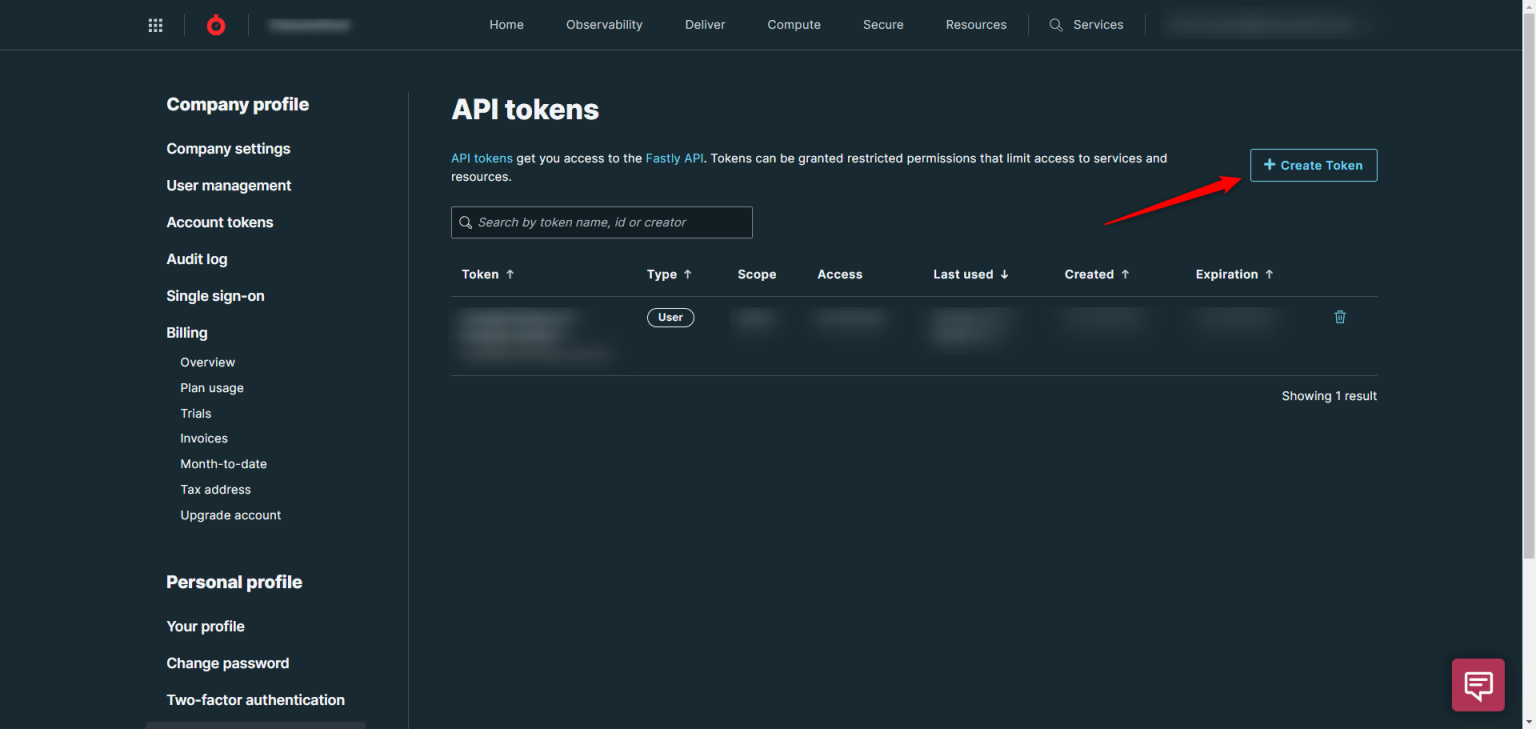Open the feedback chat bubble icon
The image size is (1536, 729).
point(1478,685)
